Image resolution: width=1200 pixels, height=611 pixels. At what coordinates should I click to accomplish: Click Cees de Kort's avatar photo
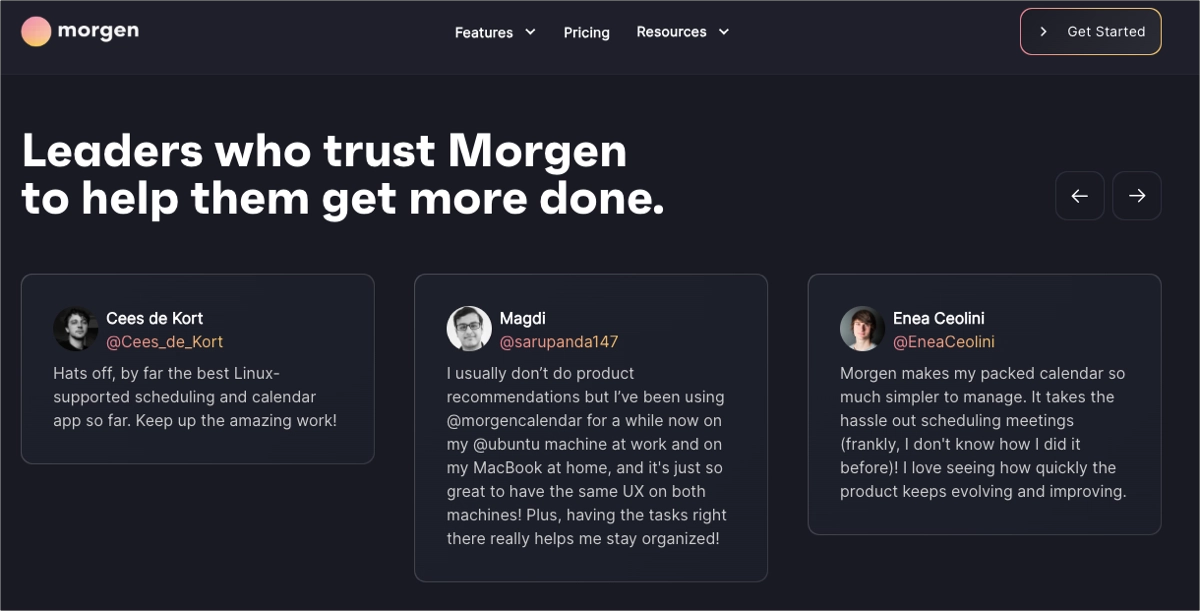[x=76, y=329]
